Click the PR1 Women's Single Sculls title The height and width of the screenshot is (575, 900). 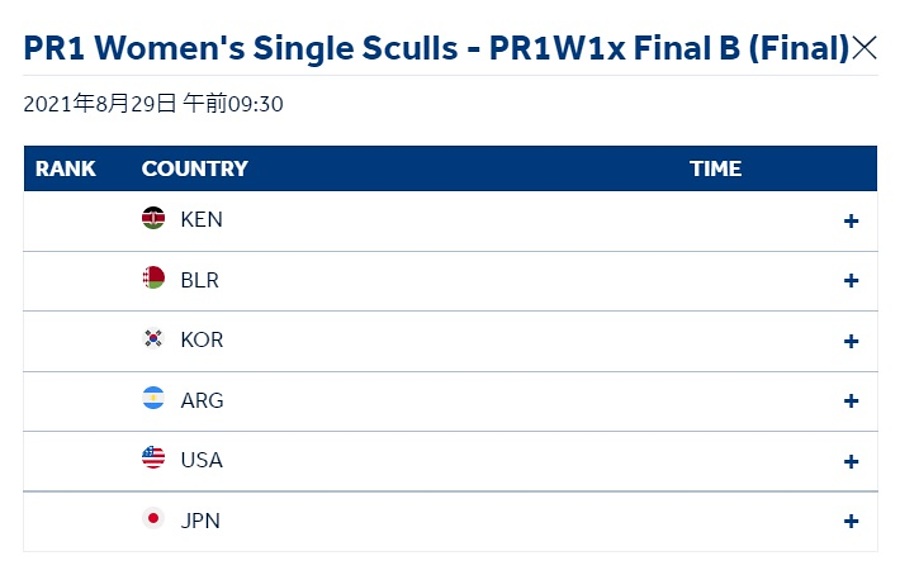[436, 48]
